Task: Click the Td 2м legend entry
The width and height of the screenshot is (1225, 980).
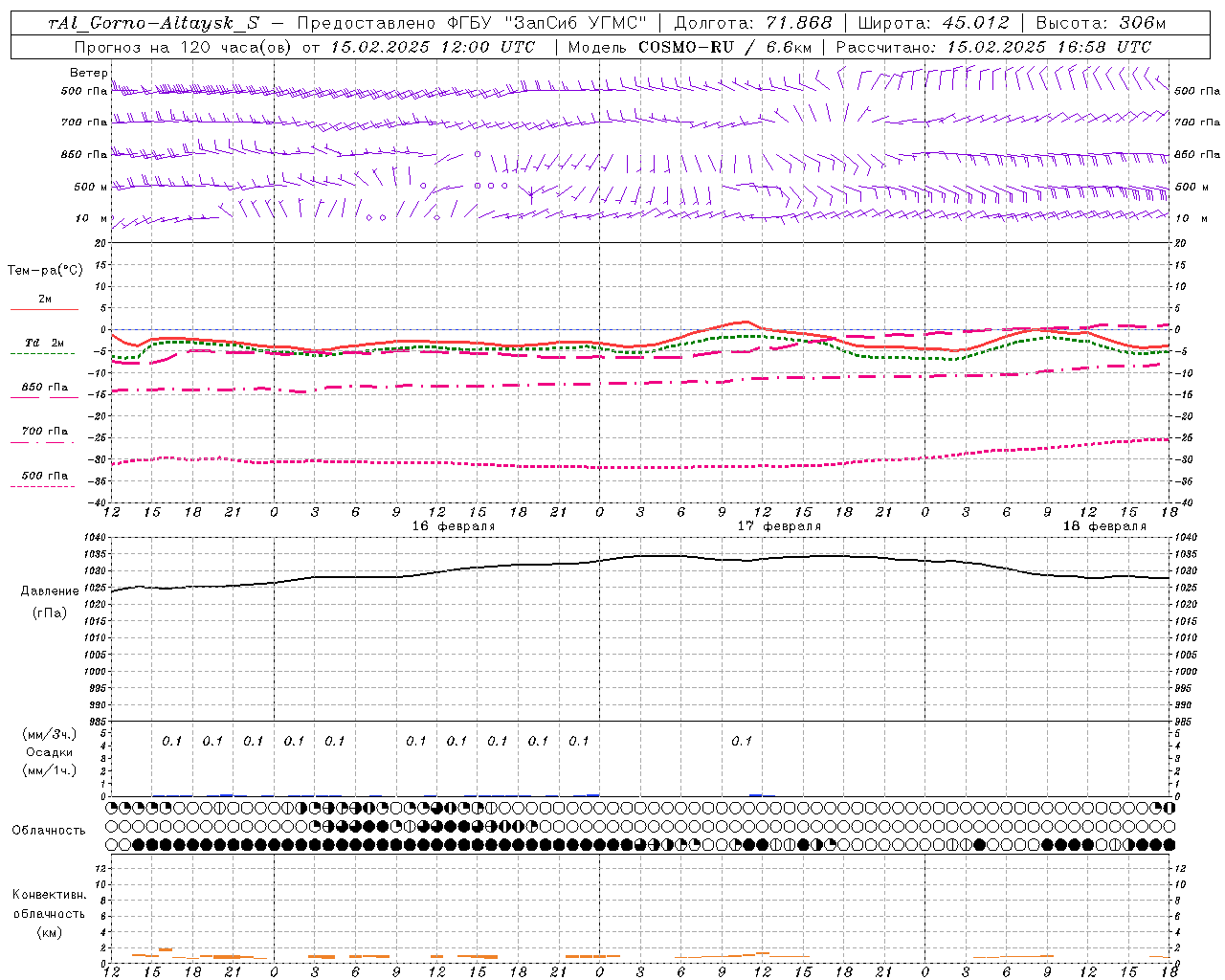Action: (44, 343)
